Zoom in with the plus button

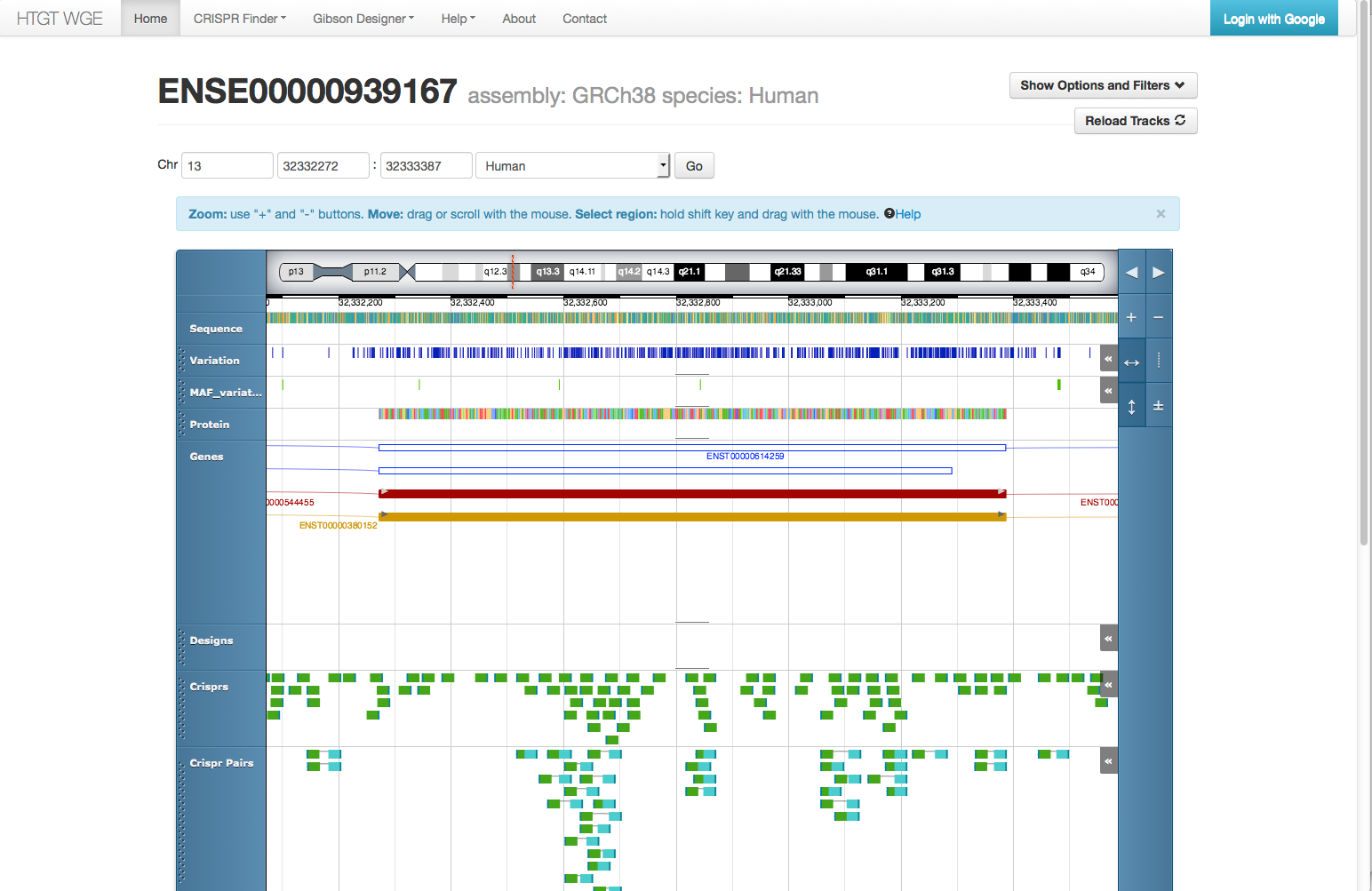pyautogui.click(x=1131, y=317)
